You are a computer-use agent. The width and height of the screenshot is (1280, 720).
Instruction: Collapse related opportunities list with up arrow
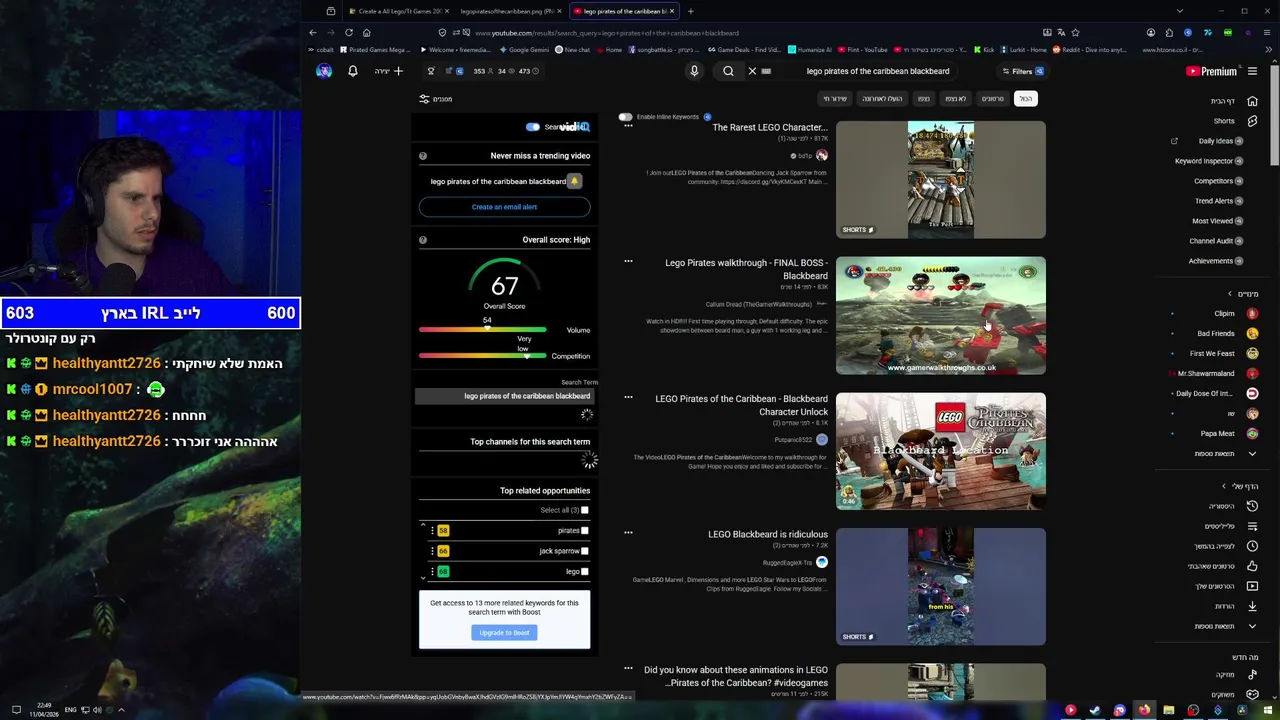click(423, 525)
